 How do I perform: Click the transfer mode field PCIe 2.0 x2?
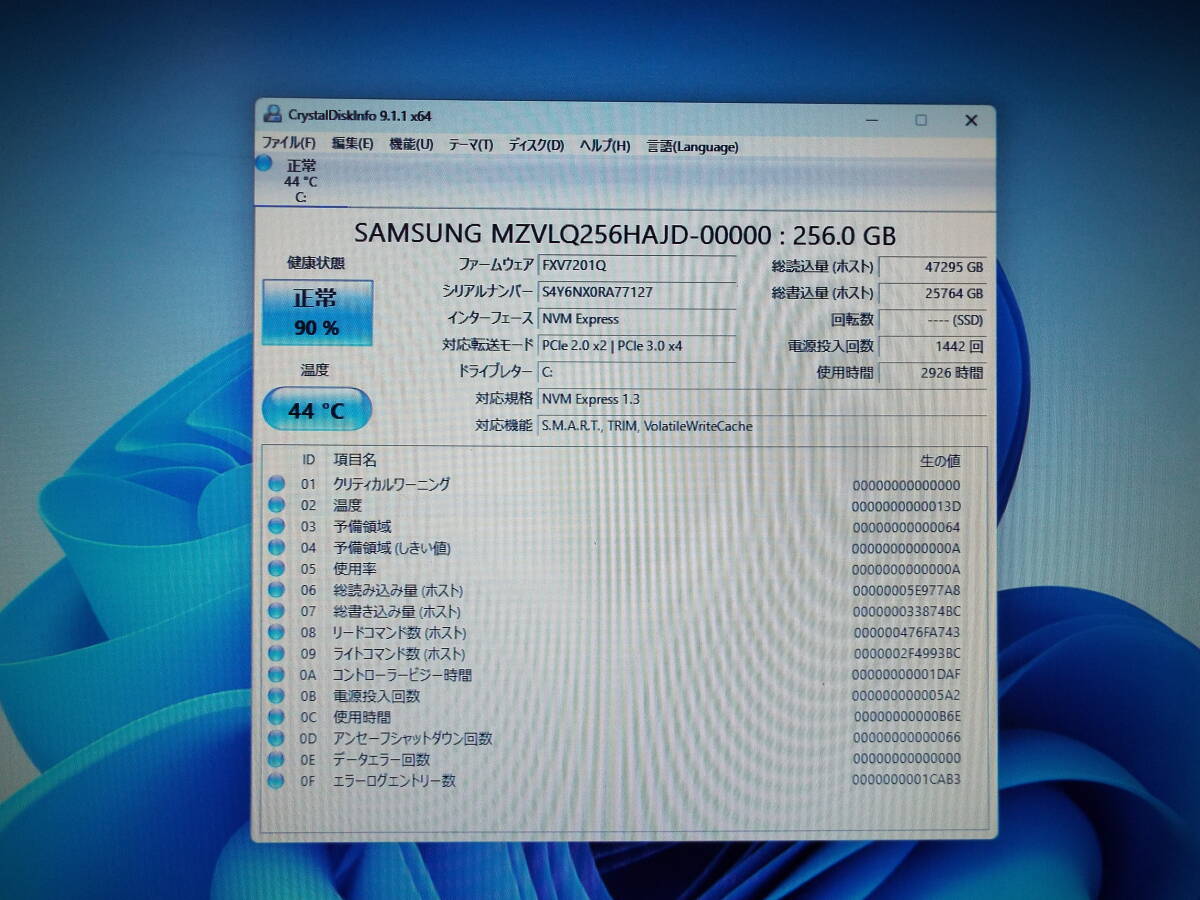637,346
